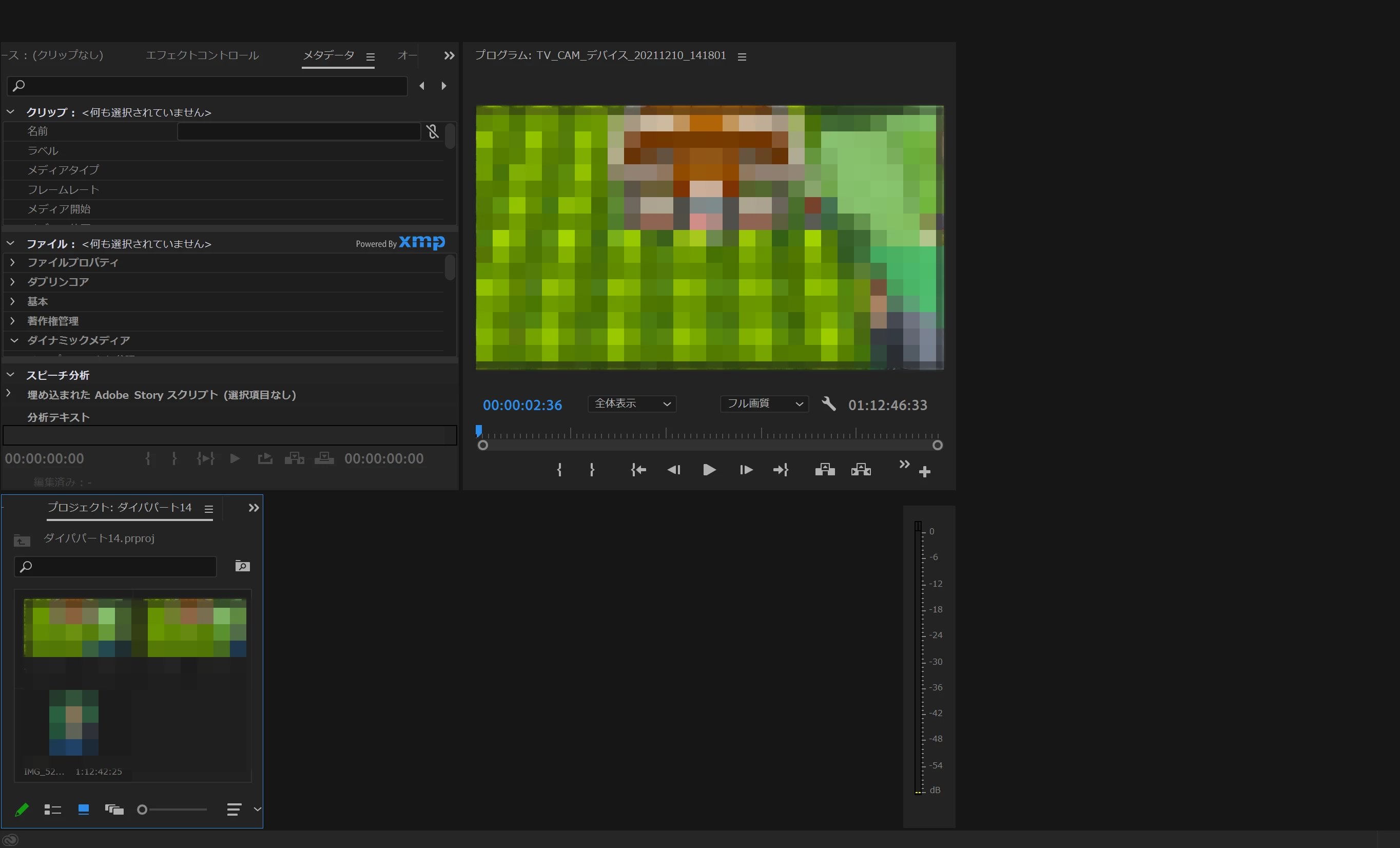Switch project panel to icon view
The image size is (1400, 848).
(83, 810)
